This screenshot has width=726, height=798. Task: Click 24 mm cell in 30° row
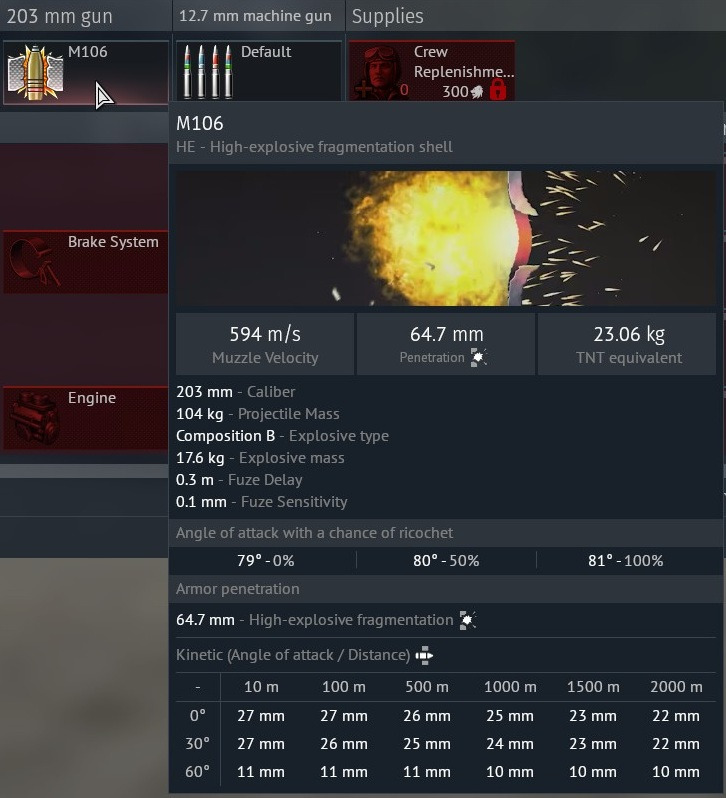click(x=510, y=744)
